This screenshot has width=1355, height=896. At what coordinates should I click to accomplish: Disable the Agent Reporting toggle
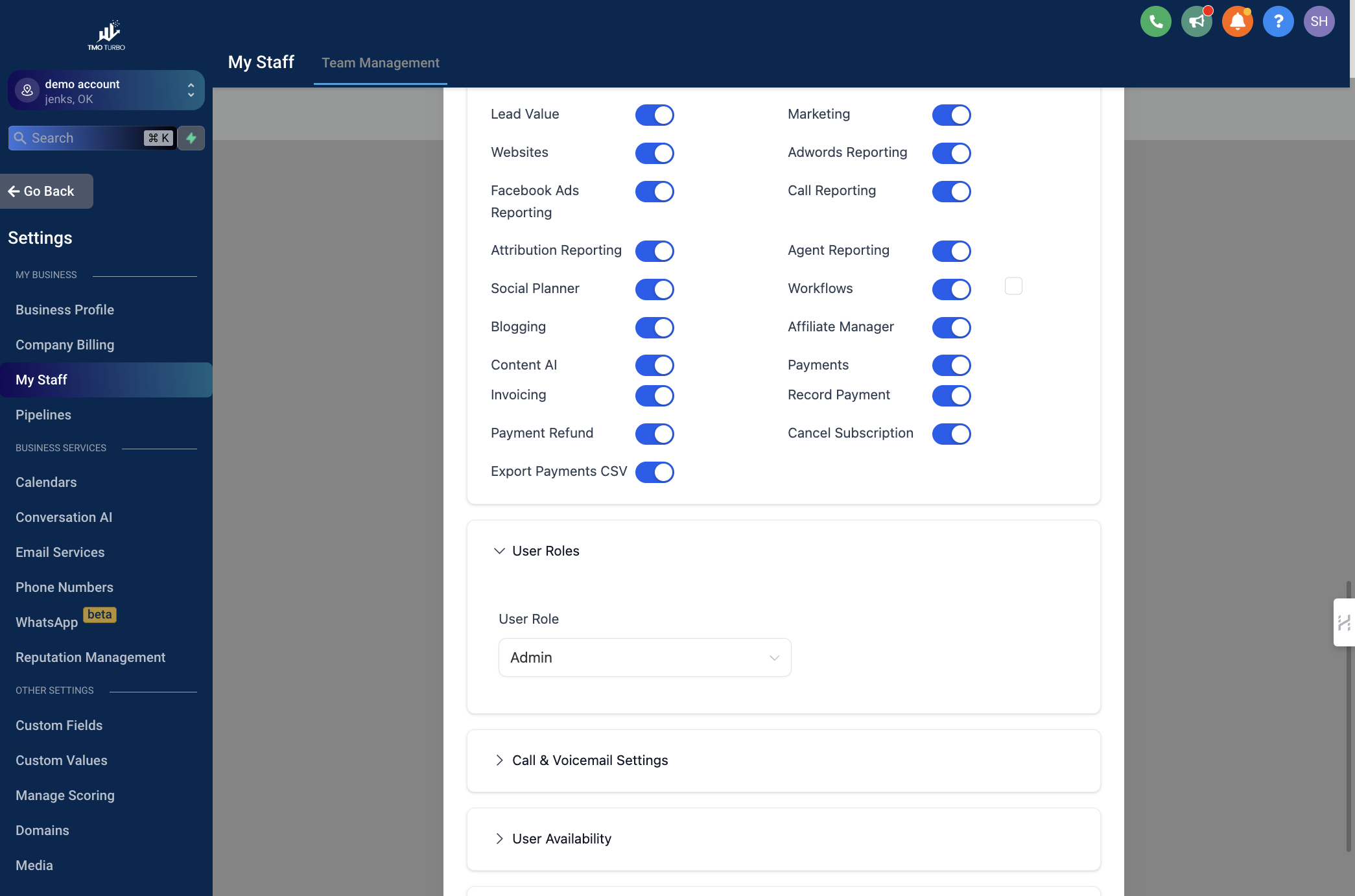pos(951,251)
